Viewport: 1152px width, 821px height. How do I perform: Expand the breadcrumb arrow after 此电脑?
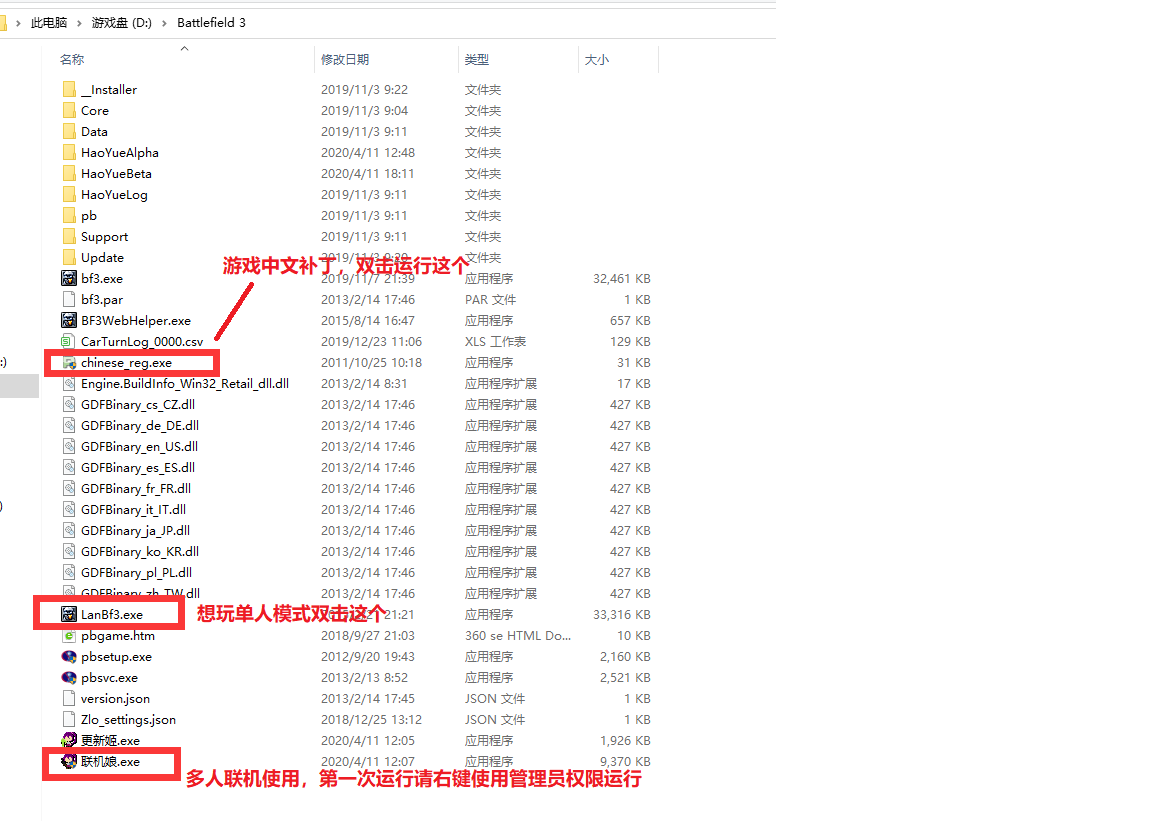(76, 22)
